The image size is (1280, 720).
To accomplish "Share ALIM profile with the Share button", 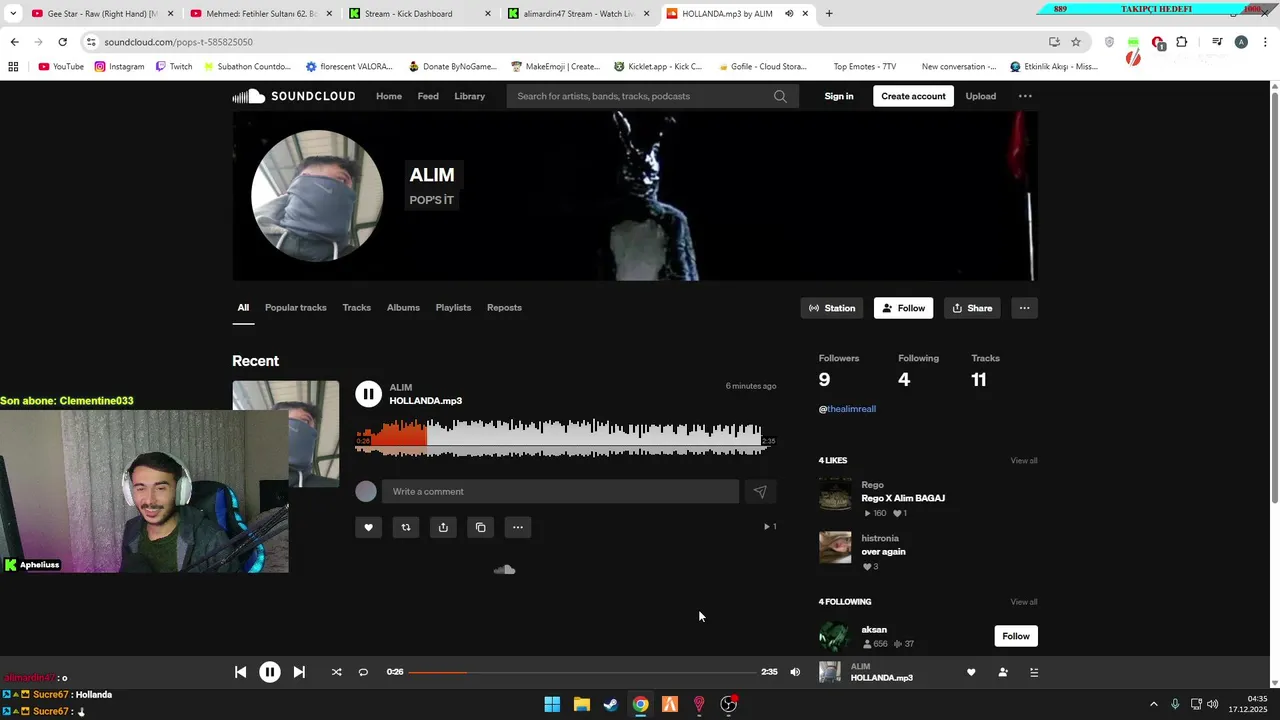I will tap(972, 308).
